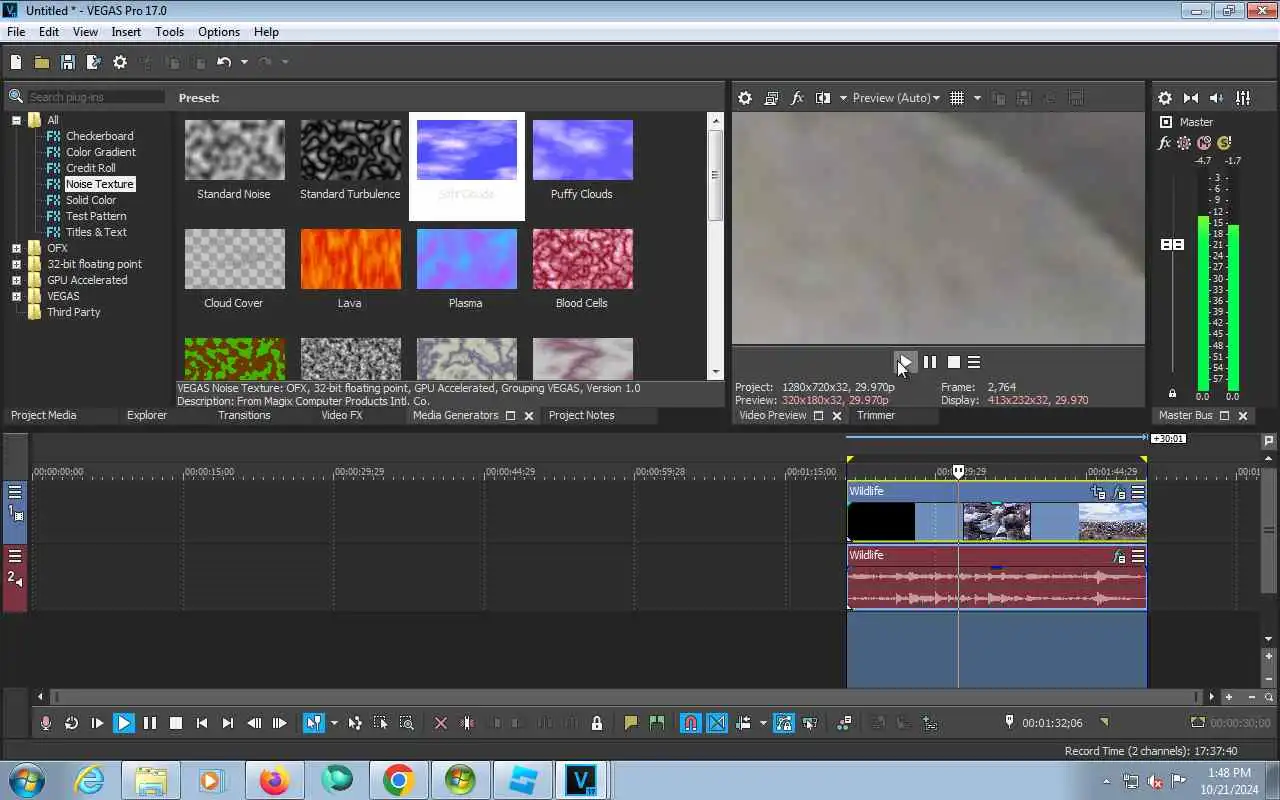Open the overlays grid dropdown arrow
The height and width of the screenshot is (800, 1280).
coord(977,98)
